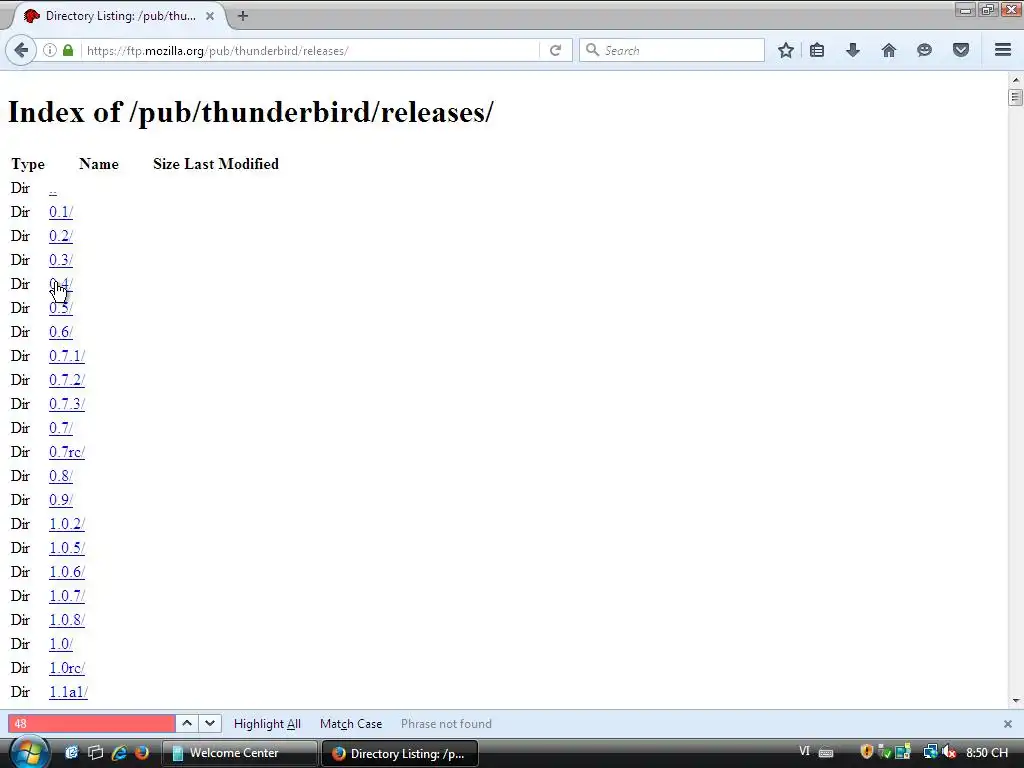Click the scrollbar down arrow

(1016, 701)
